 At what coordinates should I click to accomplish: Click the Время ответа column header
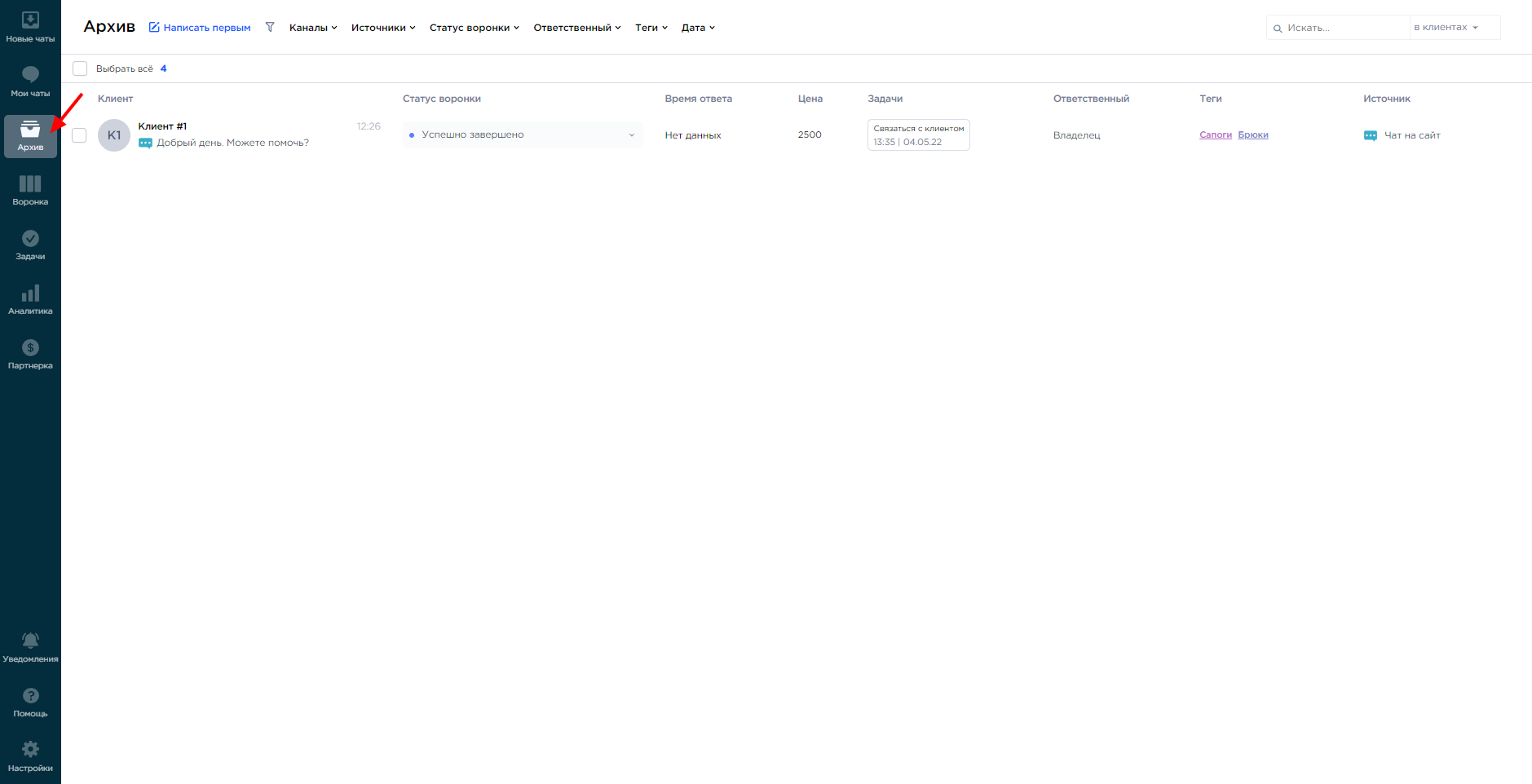coord(698,99)
